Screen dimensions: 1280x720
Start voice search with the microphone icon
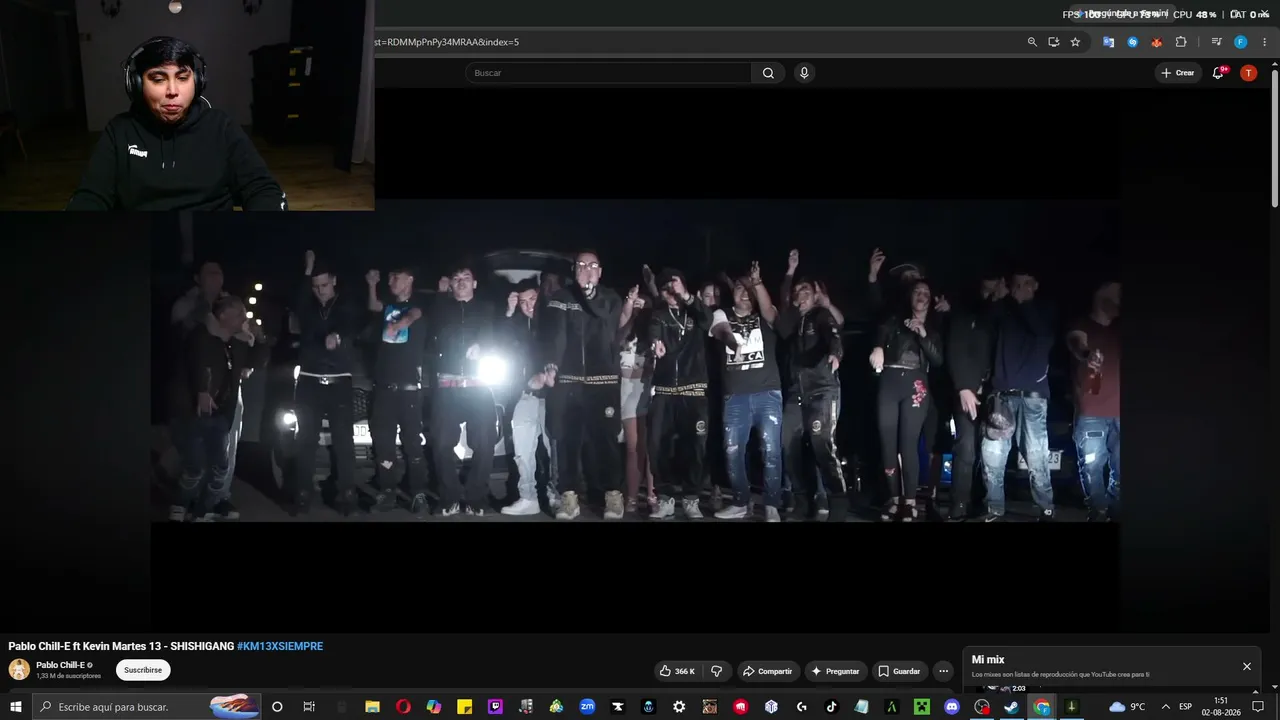coord(804,73)
